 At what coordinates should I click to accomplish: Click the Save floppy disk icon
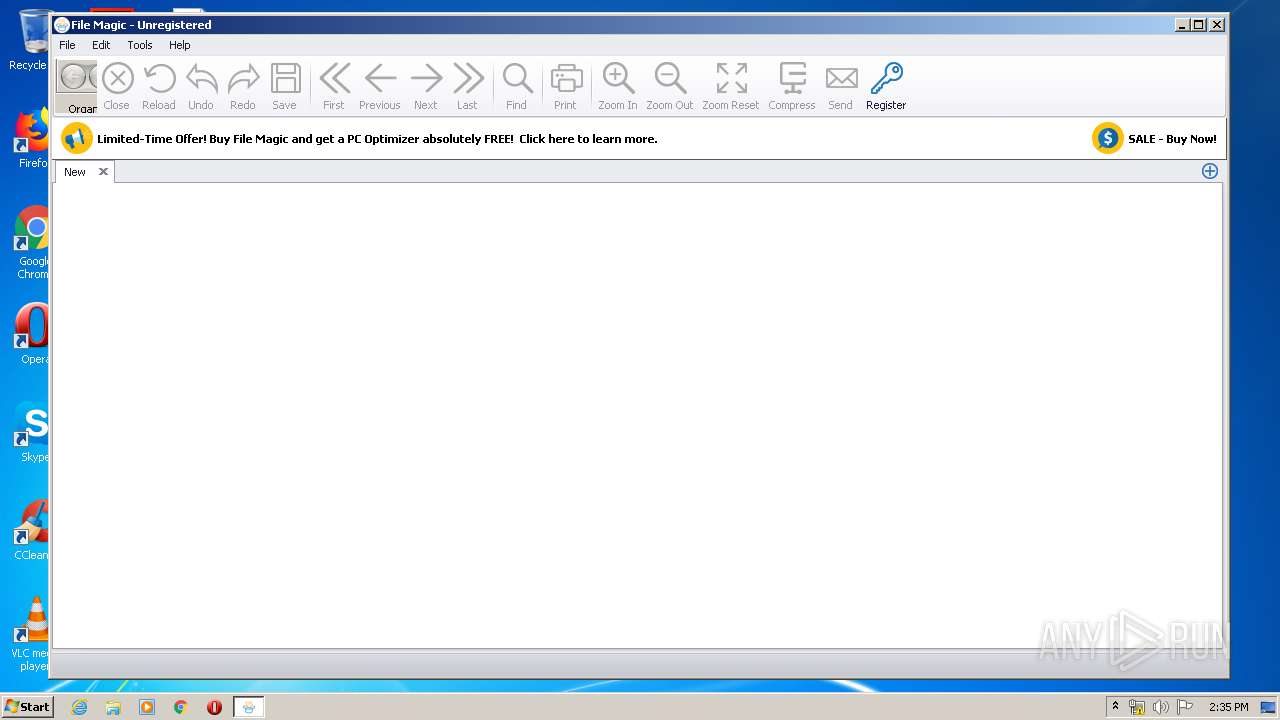click(x=285, y=78)
